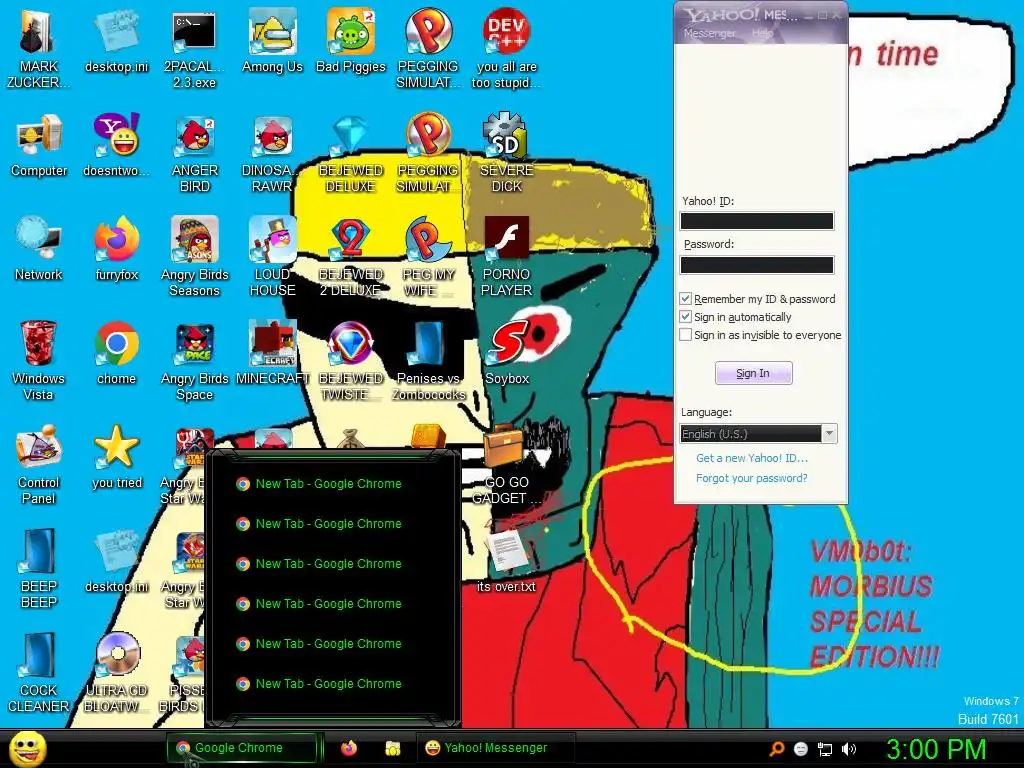Select the LOUD HOUSE desktop icon
Image resolution: width=1024 pixels, height=768 pixels.
pos(272,257)
